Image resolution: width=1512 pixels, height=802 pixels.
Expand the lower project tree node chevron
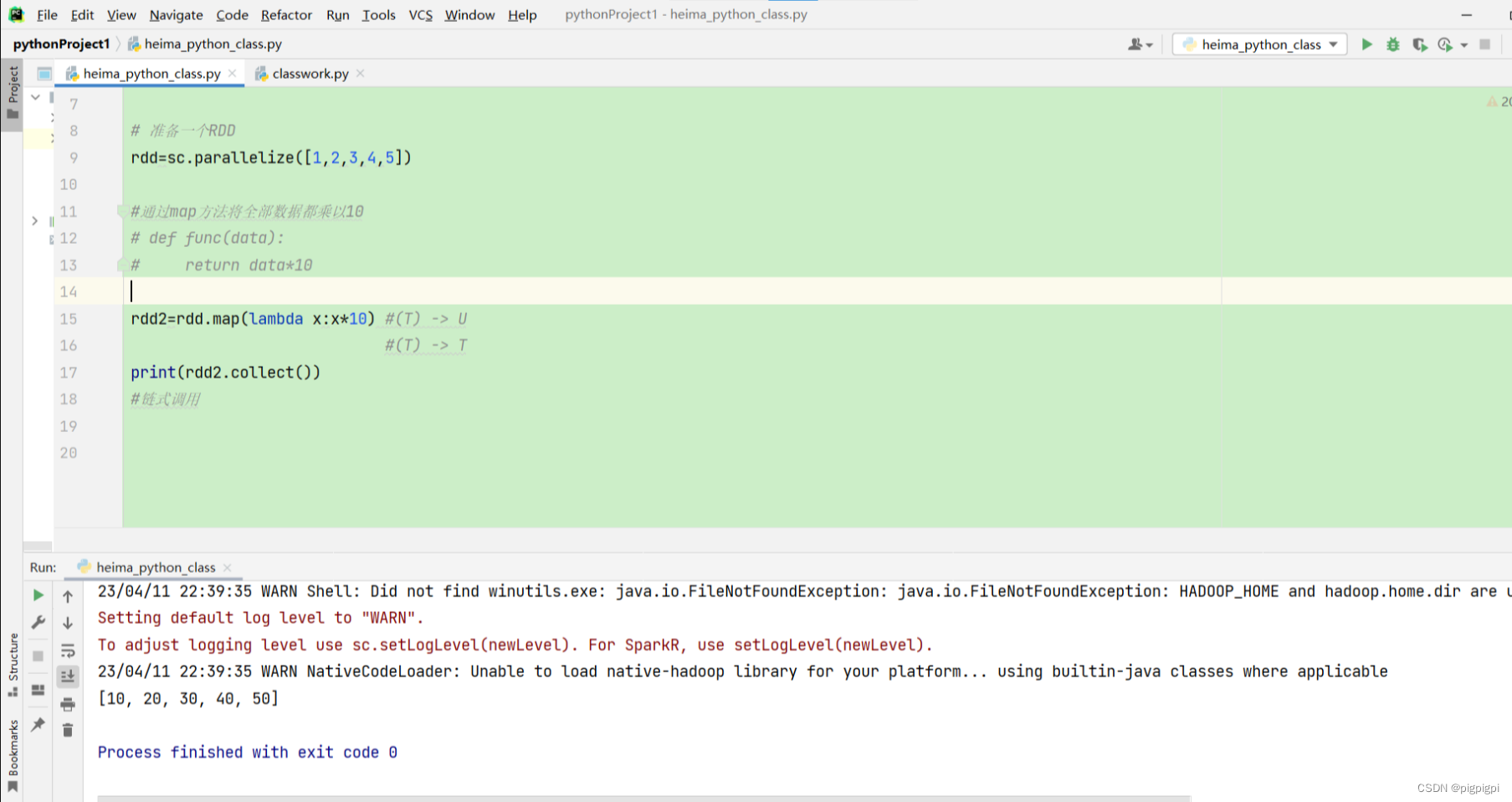tap(35, 221)
